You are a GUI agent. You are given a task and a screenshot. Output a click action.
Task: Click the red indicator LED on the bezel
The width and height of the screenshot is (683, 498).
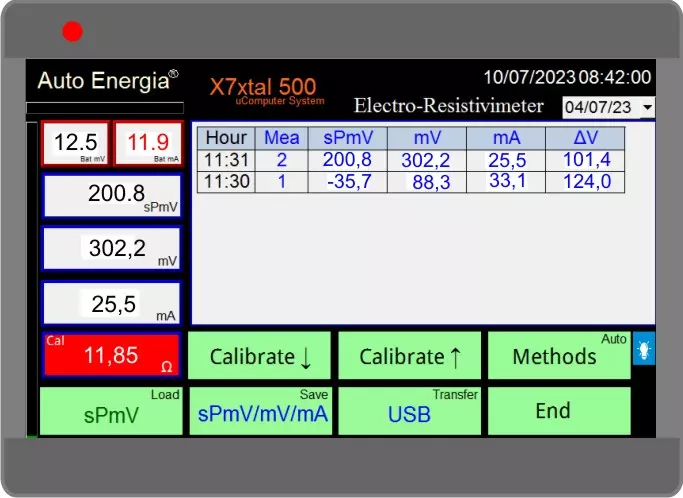tap(72, 32)
